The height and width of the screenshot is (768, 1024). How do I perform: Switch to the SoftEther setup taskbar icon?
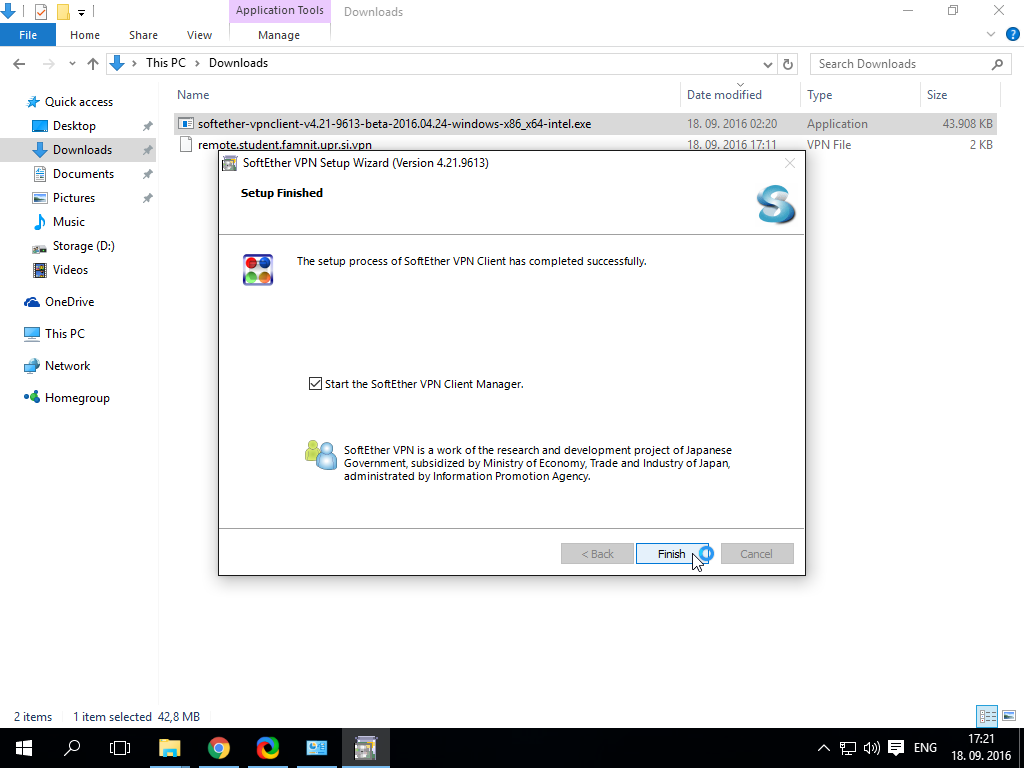(366, 748)
